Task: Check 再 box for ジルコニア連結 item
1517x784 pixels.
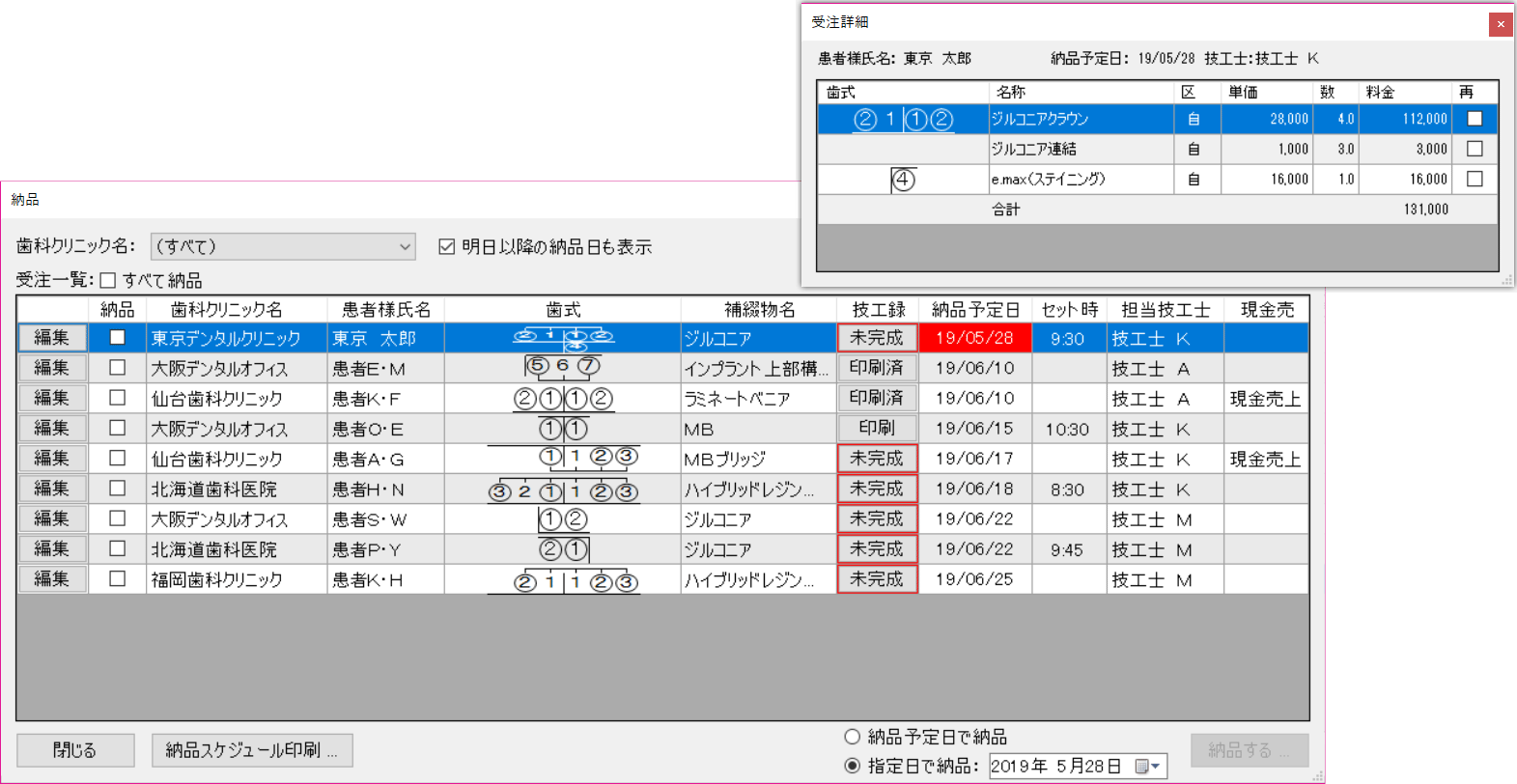Action: coord(1474,149)
